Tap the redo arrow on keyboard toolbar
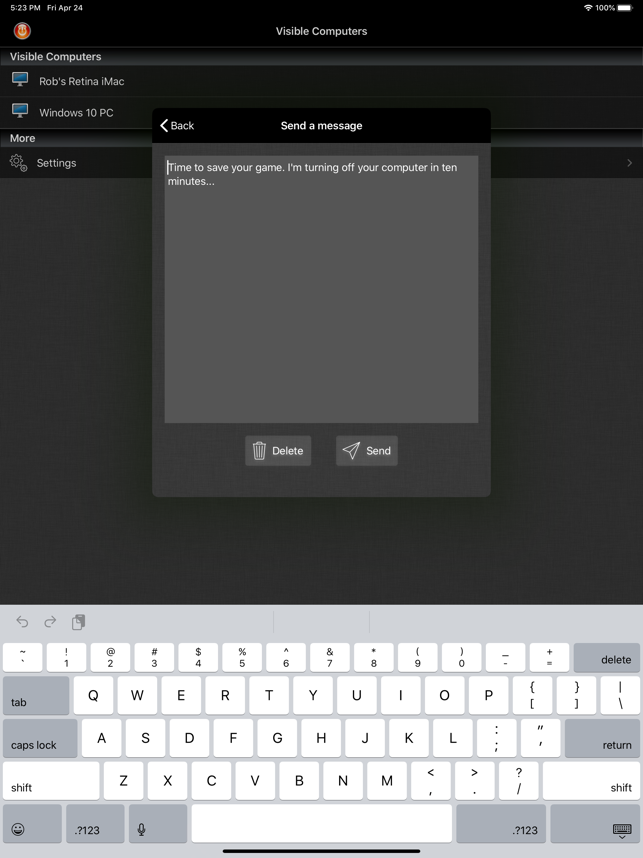This screenshot has width=643, height=858. (50, 622)
